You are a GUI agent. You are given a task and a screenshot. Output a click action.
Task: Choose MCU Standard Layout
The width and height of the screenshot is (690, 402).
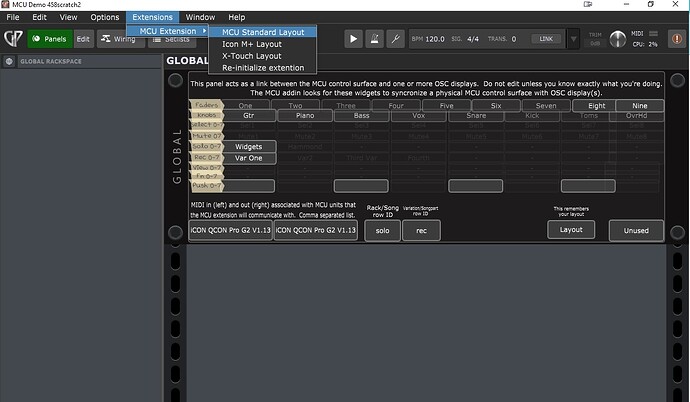263,32
